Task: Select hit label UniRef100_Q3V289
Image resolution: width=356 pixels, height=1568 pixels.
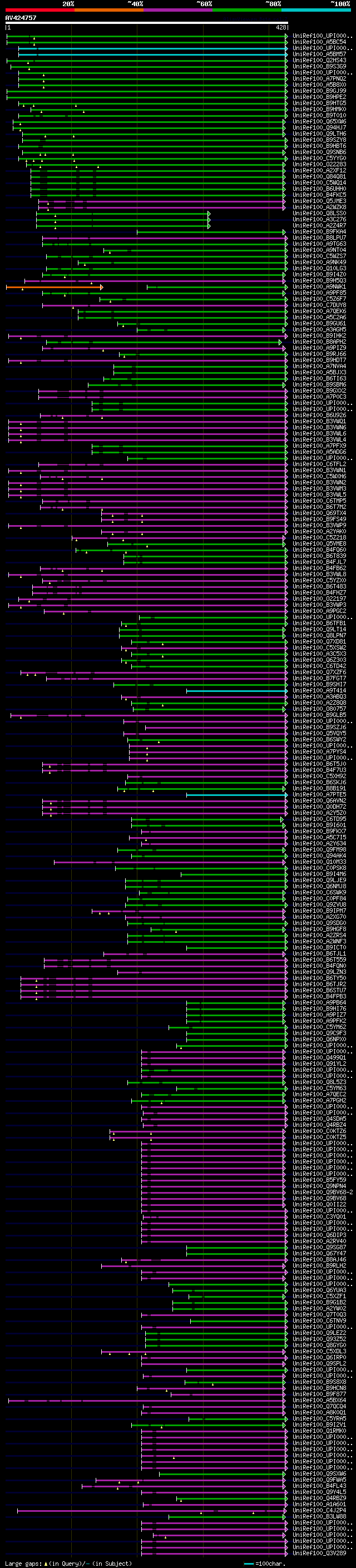Action: (319, 1553)
